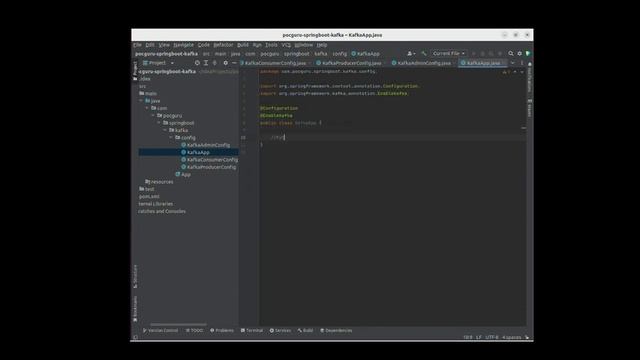The image size is (640, 360).
Task: Open the Window menu
Action: [304, 45]
